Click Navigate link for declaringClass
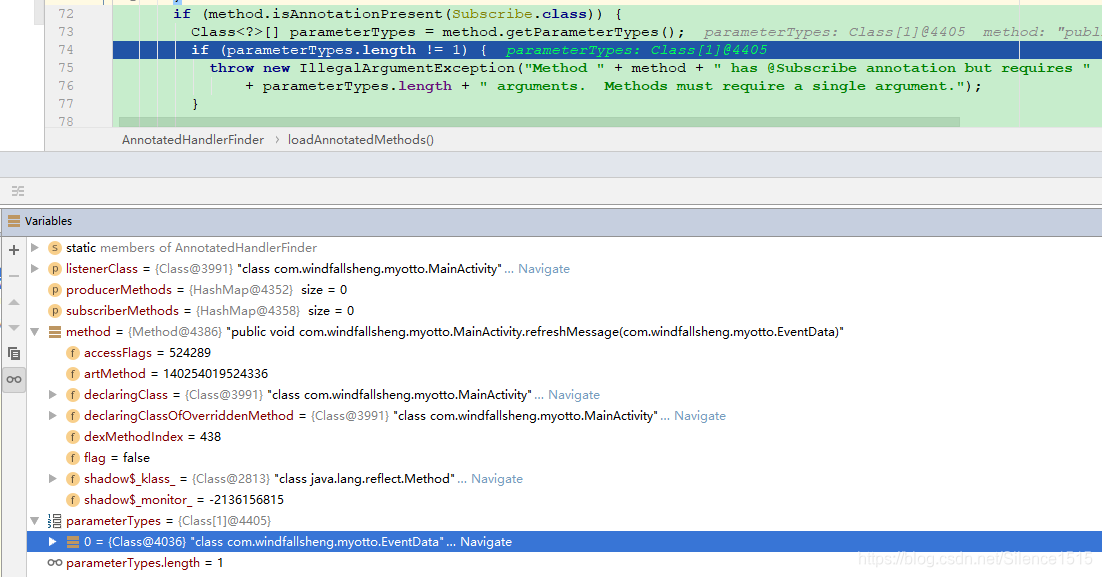The width and height of the screenshot is (1102, 577). 573,395
